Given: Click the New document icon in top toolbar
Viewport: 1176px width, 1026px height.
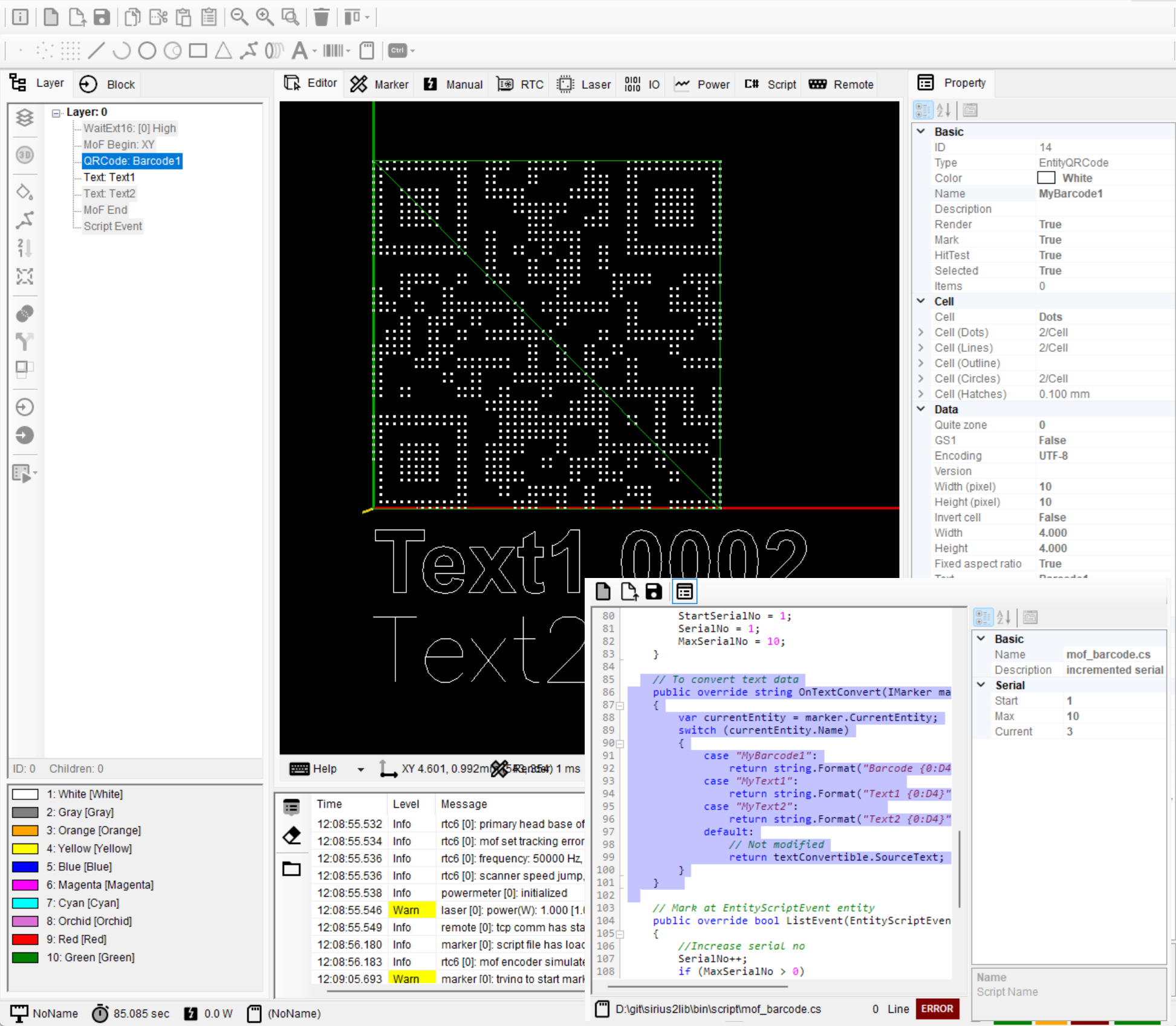Looking at the screenshot, I should [x=51, y=17].
